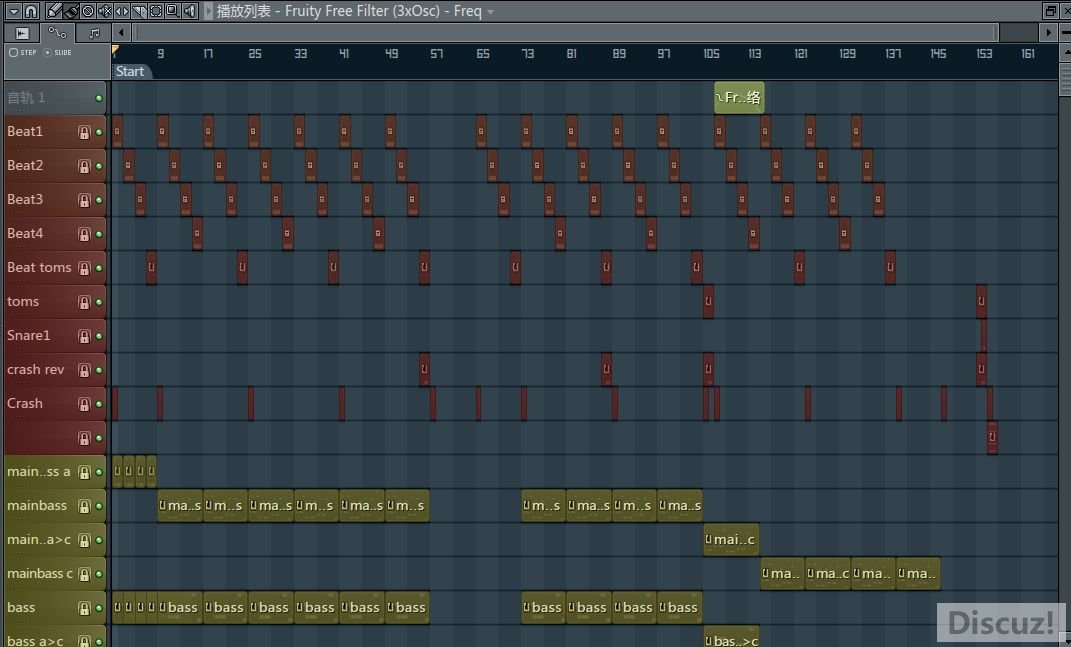Select the Fr..络 automation clip
Screen dimensions: 1071x647
(x=739, y=98)
